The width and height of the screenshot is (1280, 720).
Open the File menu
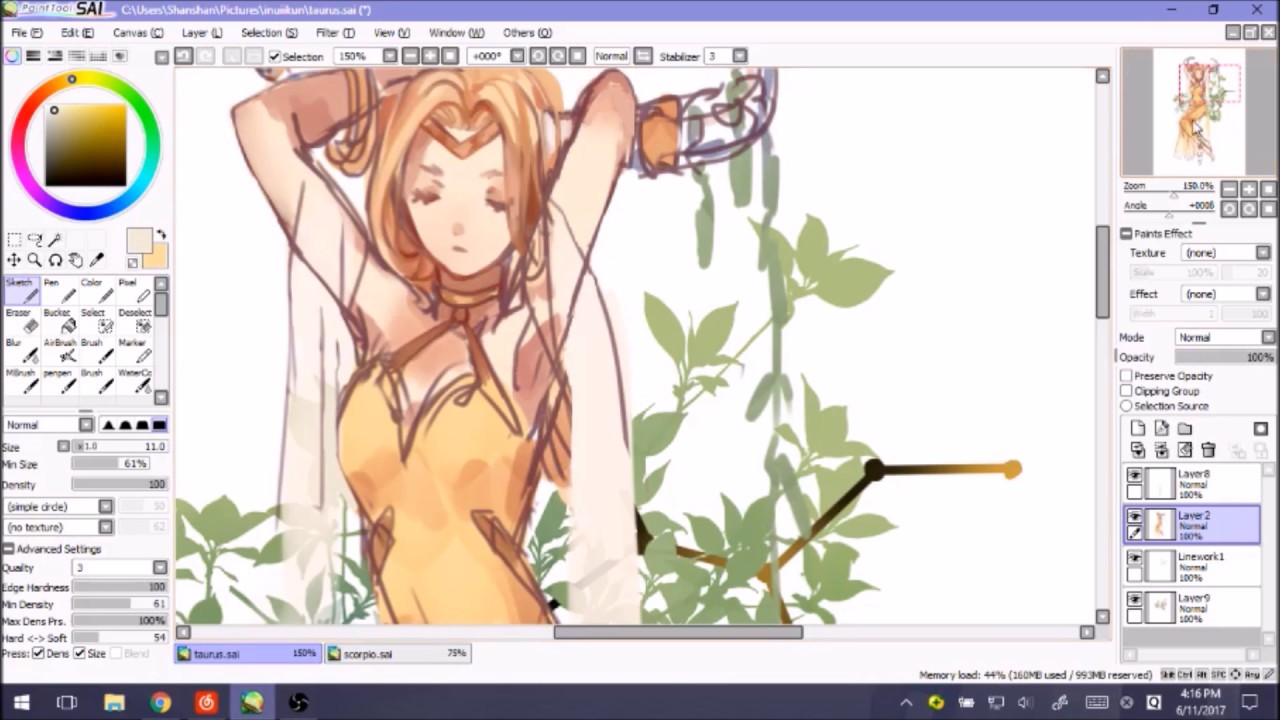(26, 32)
